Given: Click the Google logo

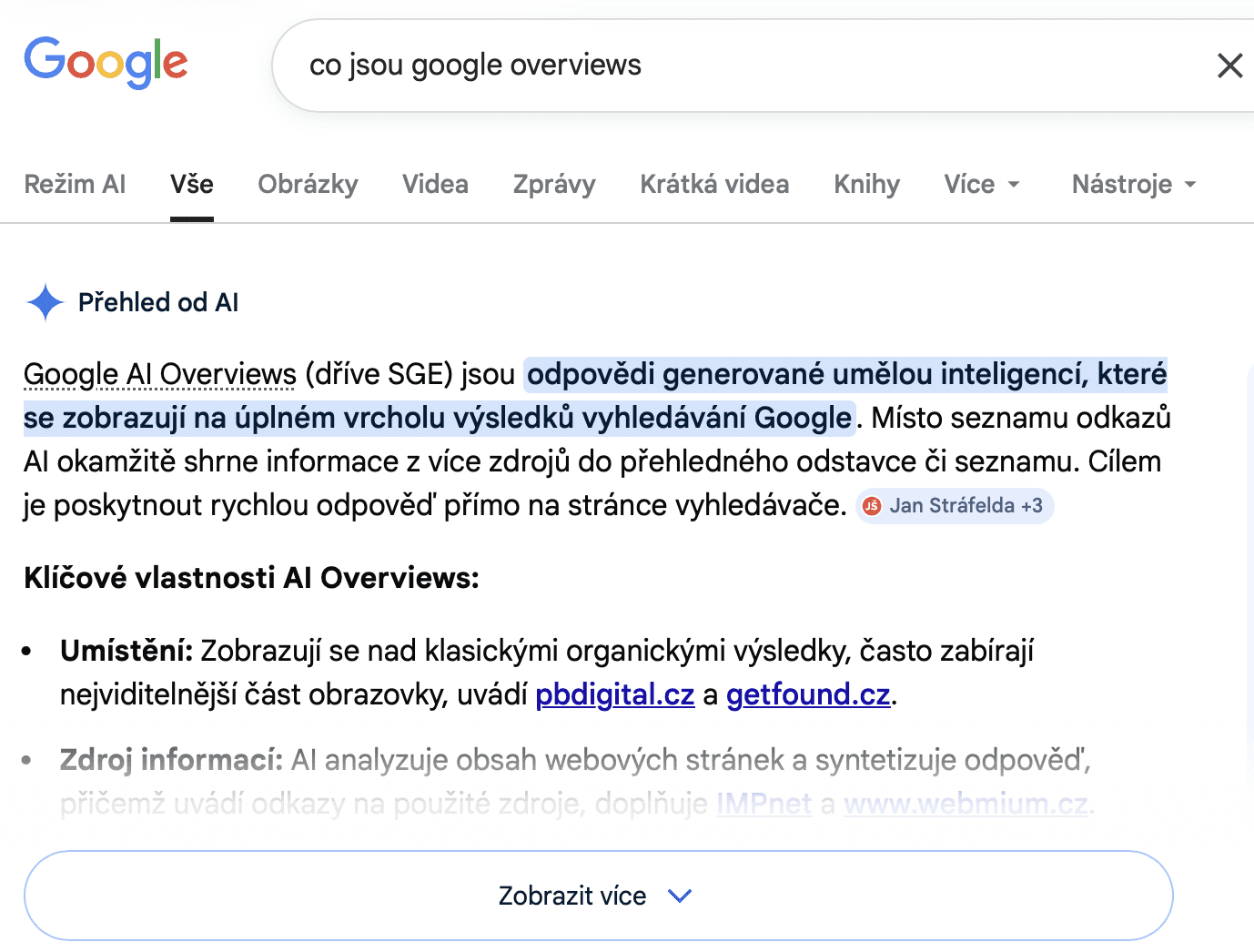Looking at the screenshot, I should point(106,63).
